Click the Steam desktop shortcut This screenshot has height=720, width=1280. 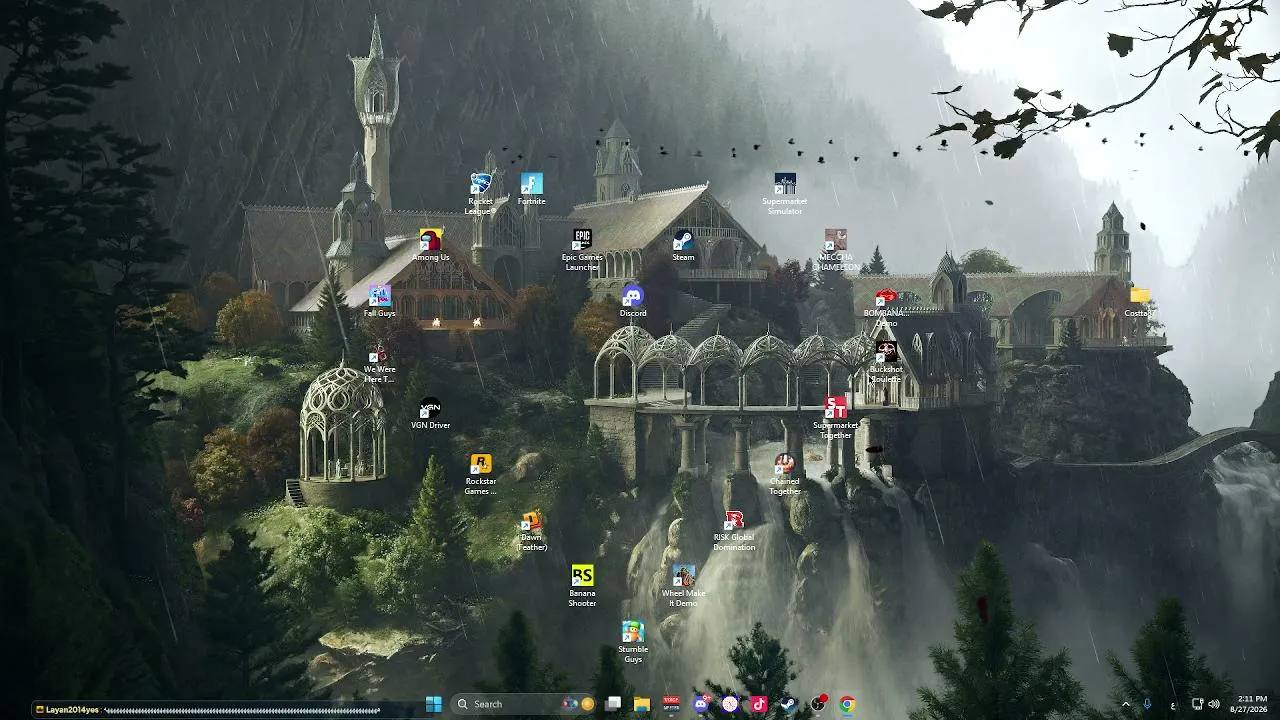[x=683, y=246]
